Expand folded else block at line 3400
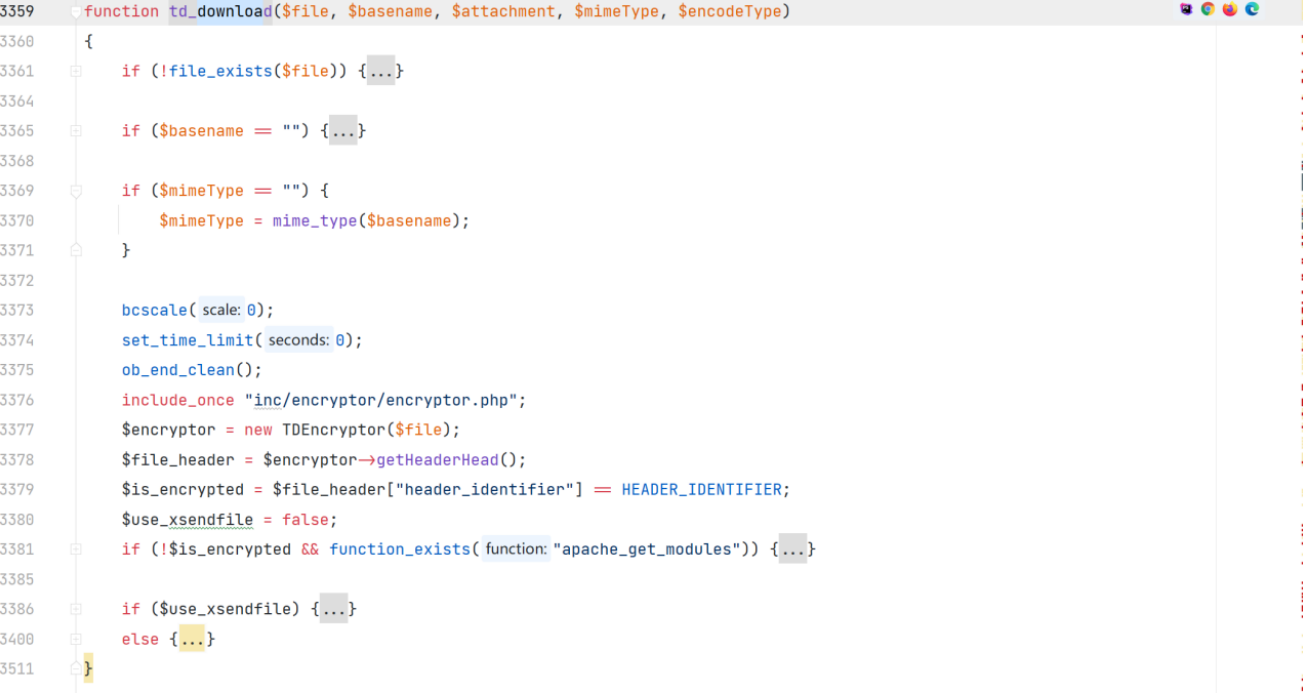The height and width of the screenshot is (694, 1303). [x=76, y=639]
